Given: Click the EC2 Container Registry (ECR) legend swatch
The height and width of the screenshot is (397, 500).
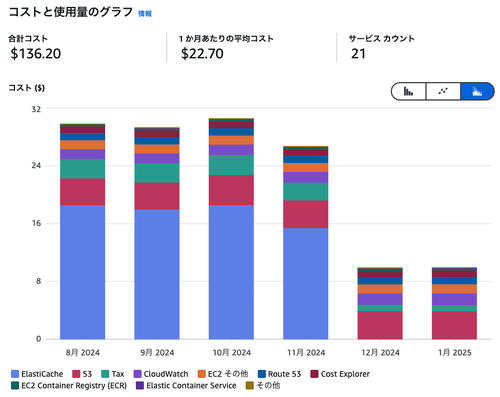Looking at the screenshot, I should pos(15,386).
